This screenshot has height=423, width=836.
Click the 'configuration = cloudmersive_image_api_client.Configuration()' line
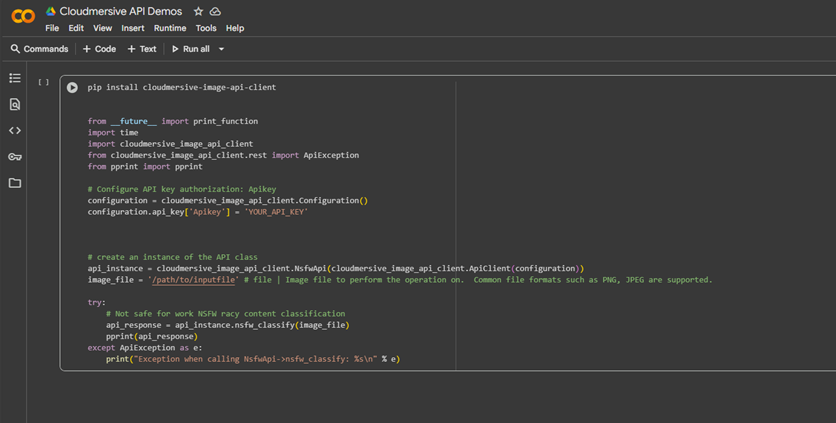[x=228, y=201]
